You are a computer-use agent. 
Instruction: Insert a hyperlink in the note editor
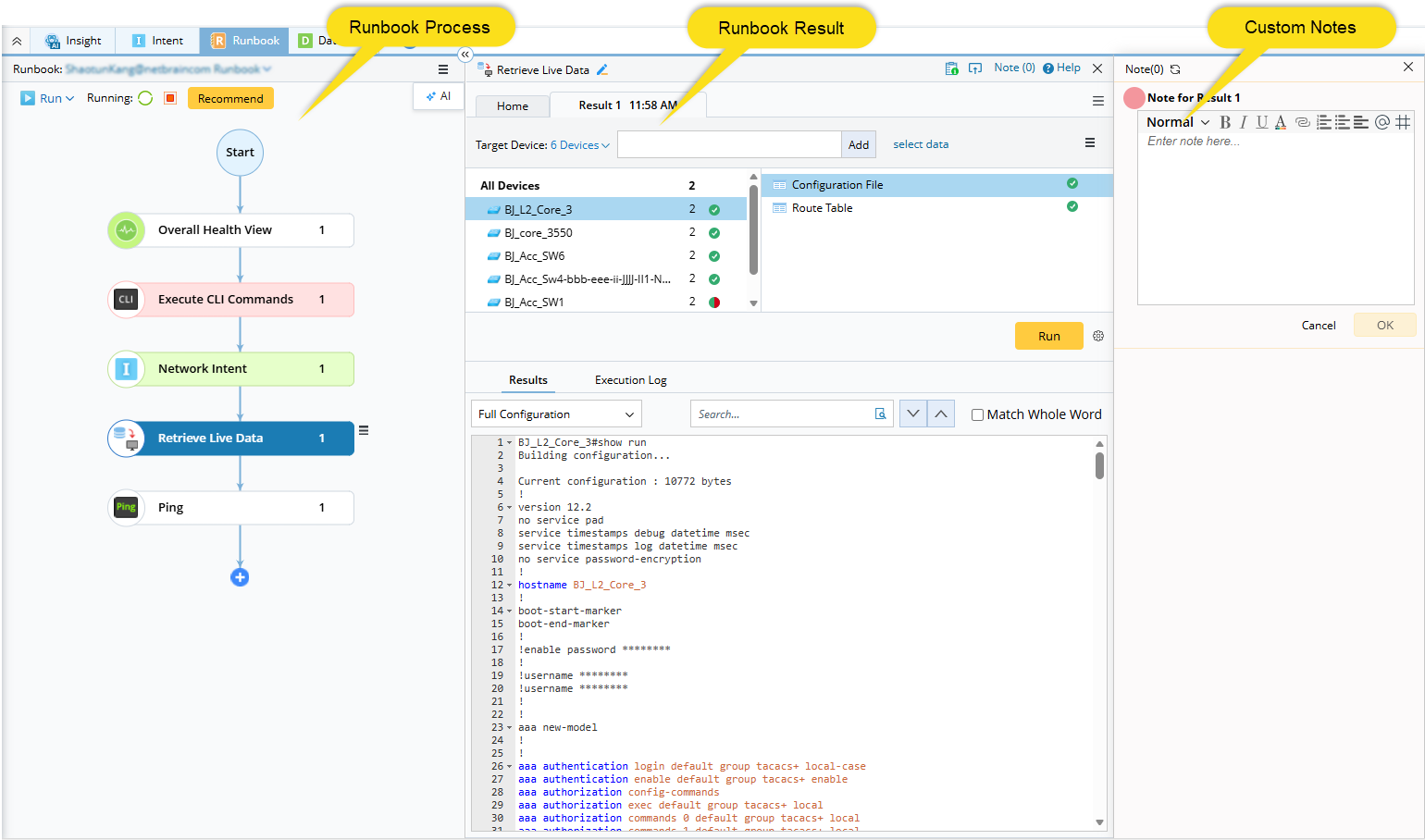(1302, 122)
